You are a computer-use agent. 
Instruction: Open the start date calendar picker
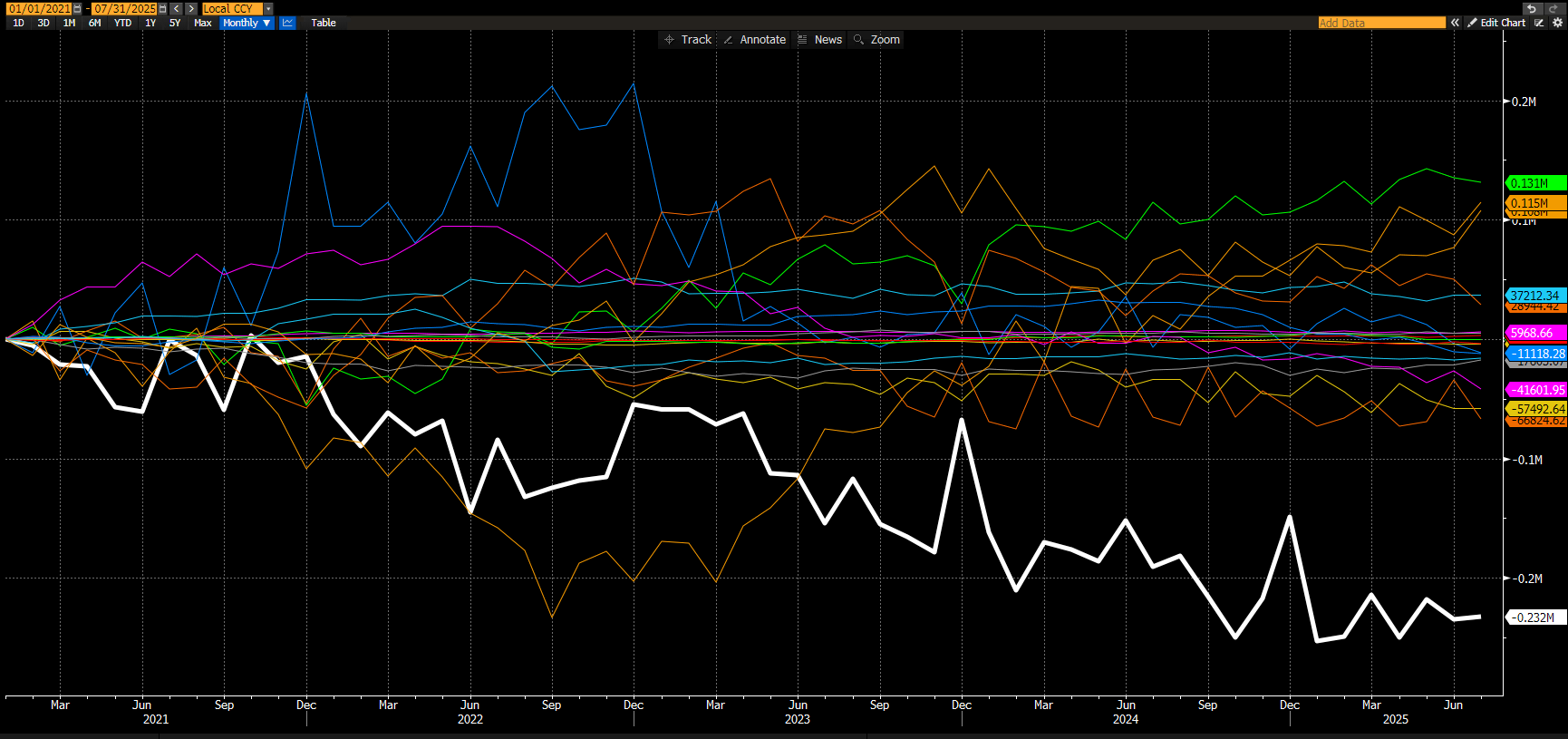78,8
